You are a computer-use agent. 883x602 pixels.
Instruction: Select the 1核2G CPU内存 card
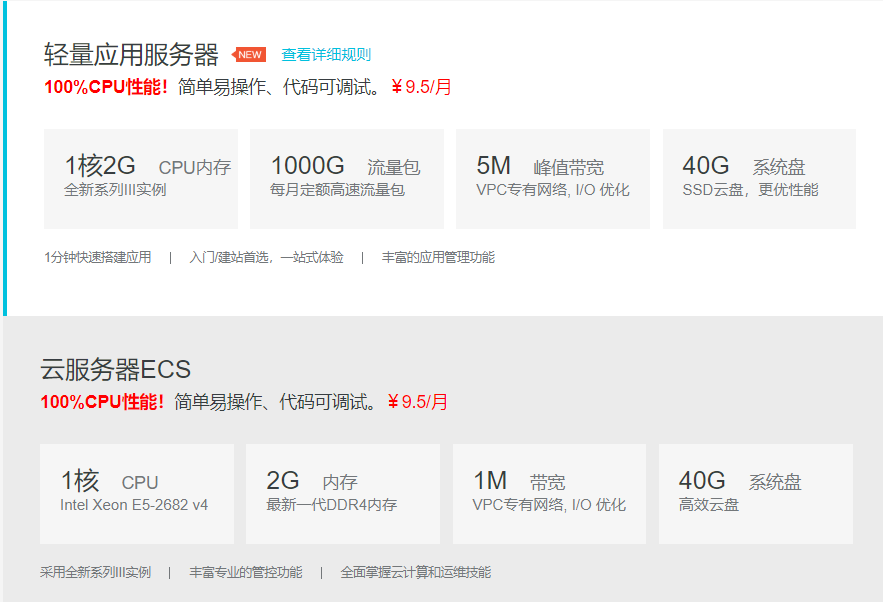141,179
